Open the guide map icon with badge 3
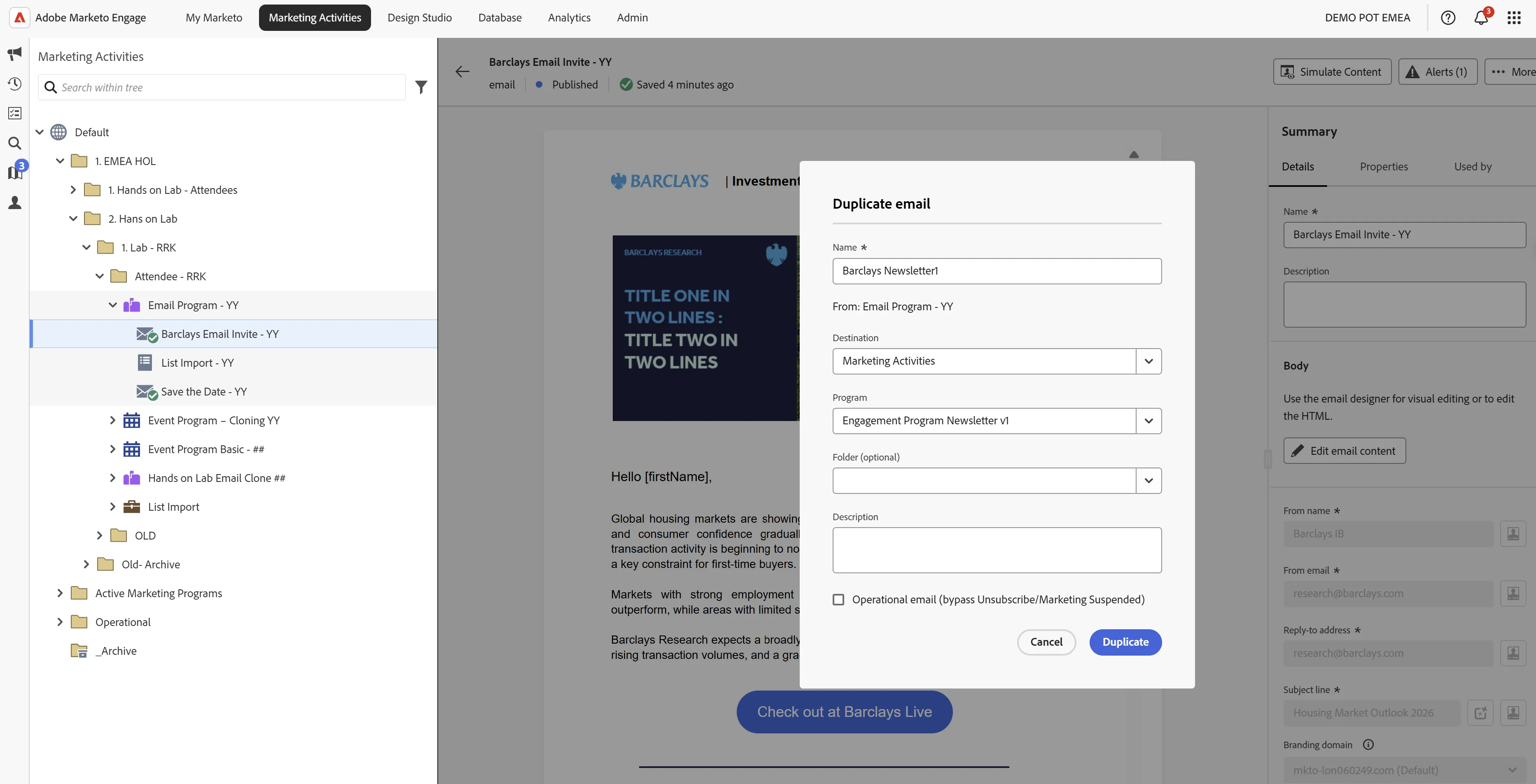Viewport: 1536px width, 784px height. coord(14,173)
